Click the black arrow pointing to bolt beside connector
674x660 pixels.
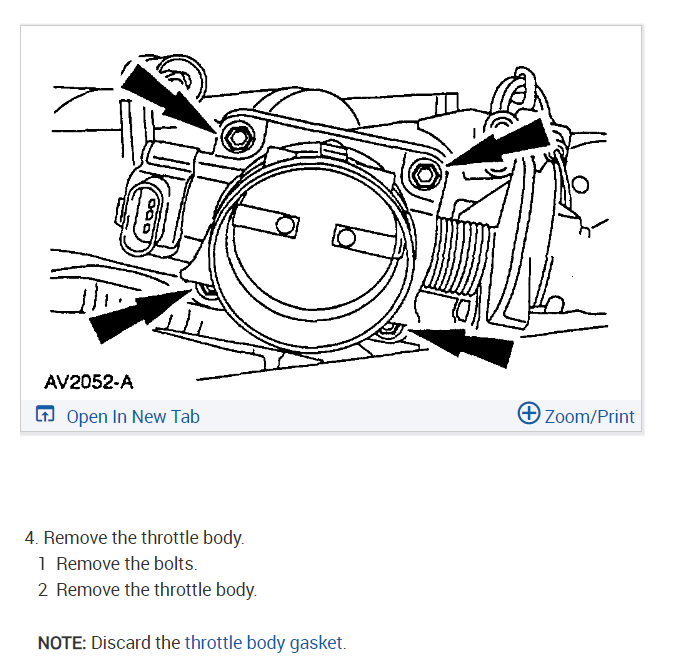point(169,98)
